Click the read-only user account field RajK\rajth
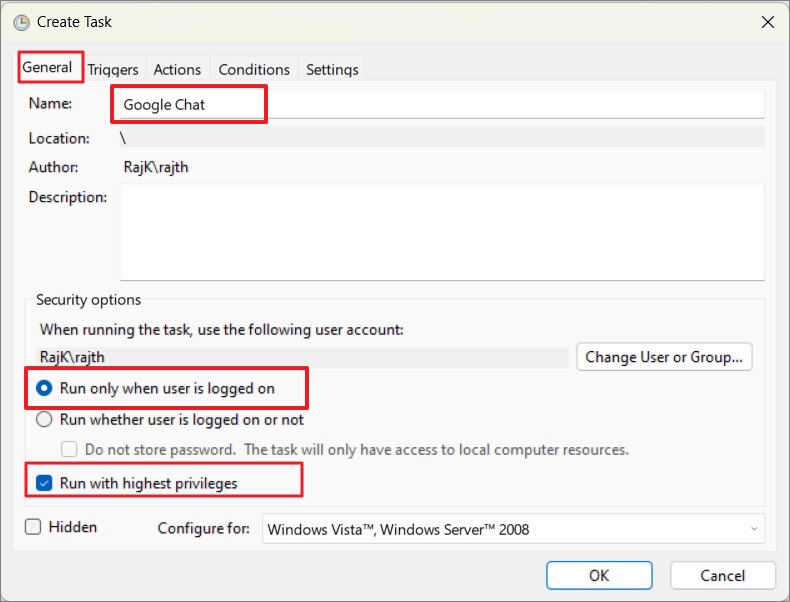790x602 pixels. pos(302,357)
